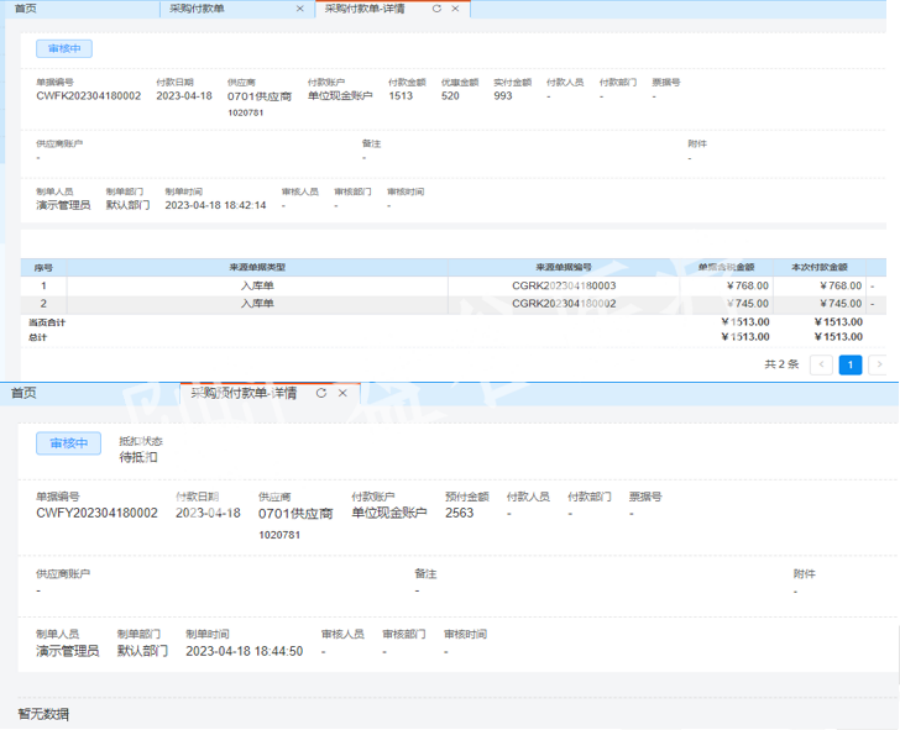This screenshot has height=730, width=900.
Task: Close the 采购付款单-详情 tab
Action: click(x=455, y=9)
